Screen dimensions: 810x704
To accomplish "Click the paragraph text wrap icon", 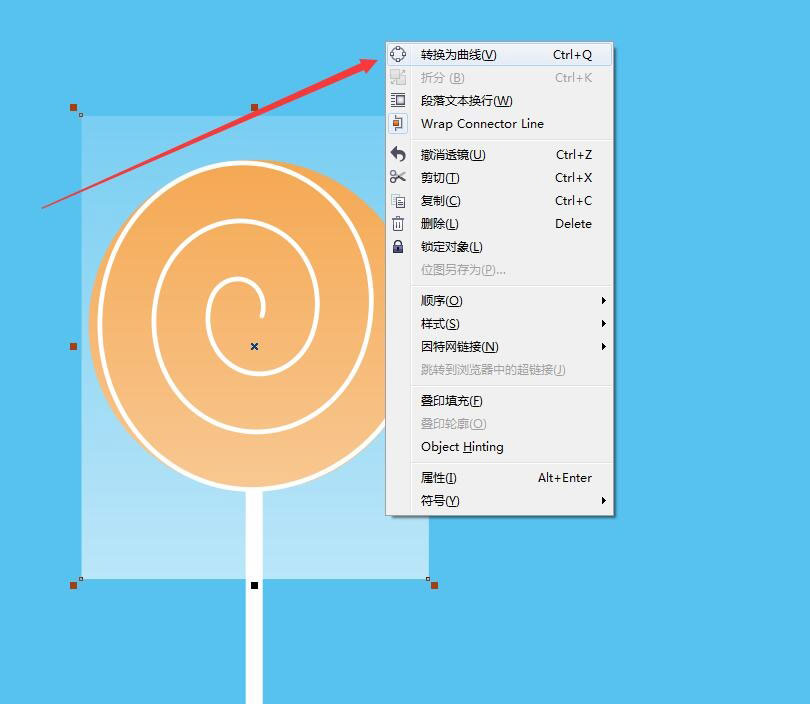I will click(x=398, y=100).
